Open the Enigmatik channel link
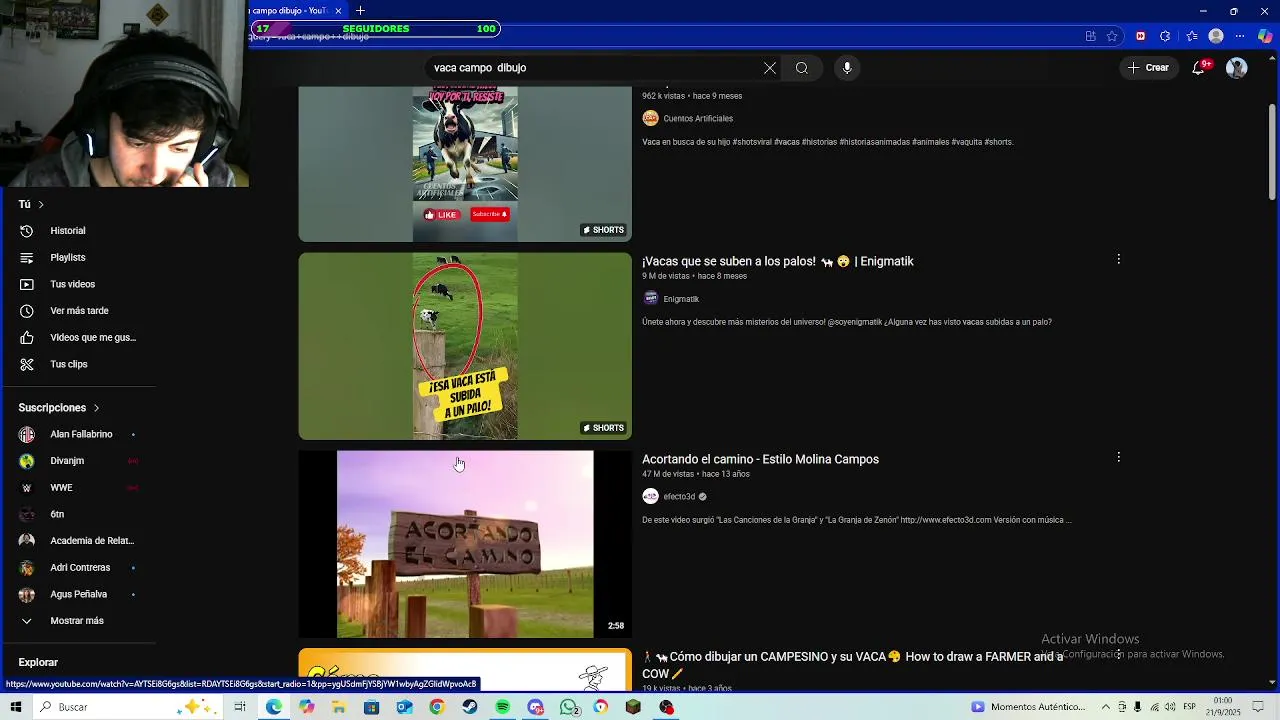Viewport: 1280px width, 720px height. point(681,299)
